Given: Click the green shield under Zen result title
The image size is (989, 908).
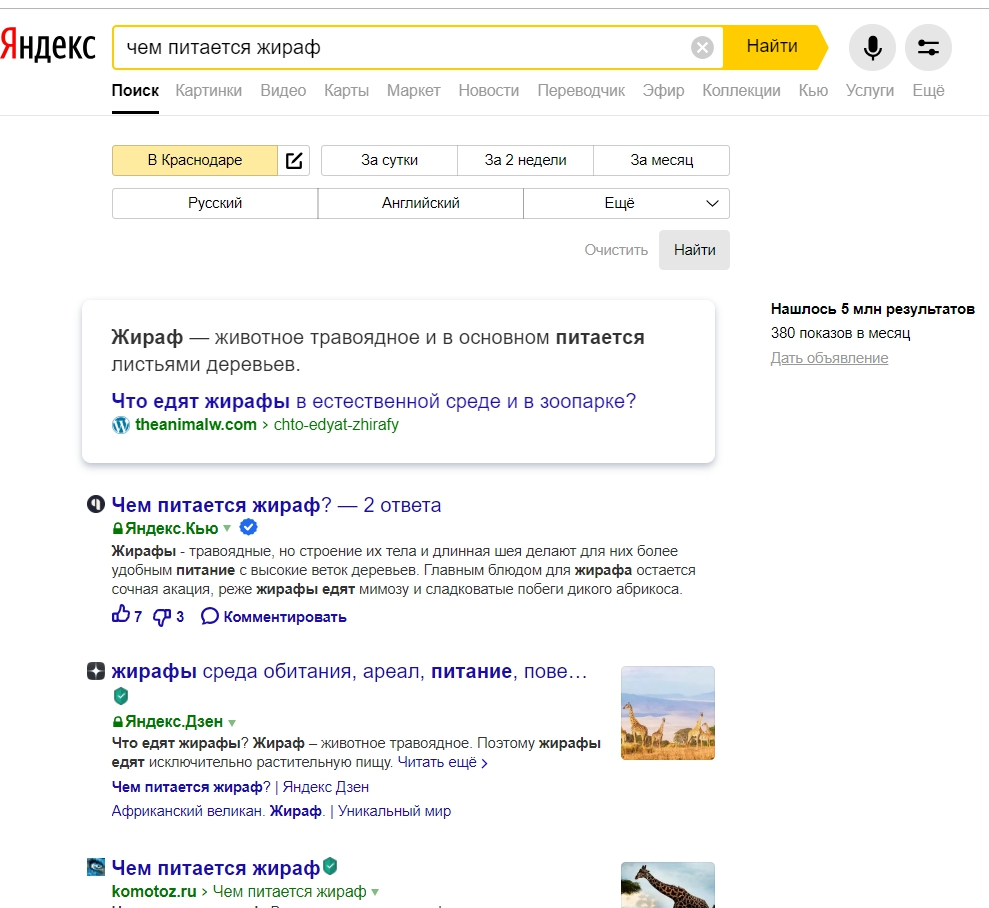Looking at the screenshot, I should [x=120, y=696].
